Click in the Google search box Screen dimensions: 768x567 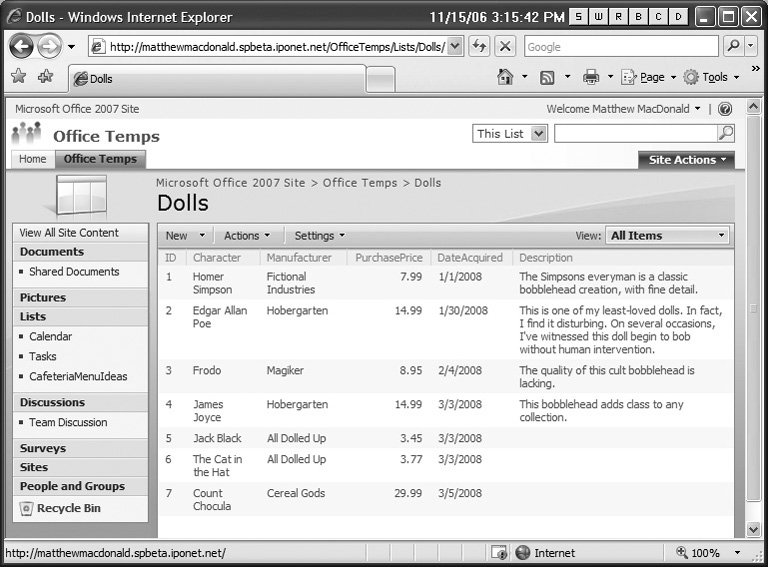[x=621, y=47]
